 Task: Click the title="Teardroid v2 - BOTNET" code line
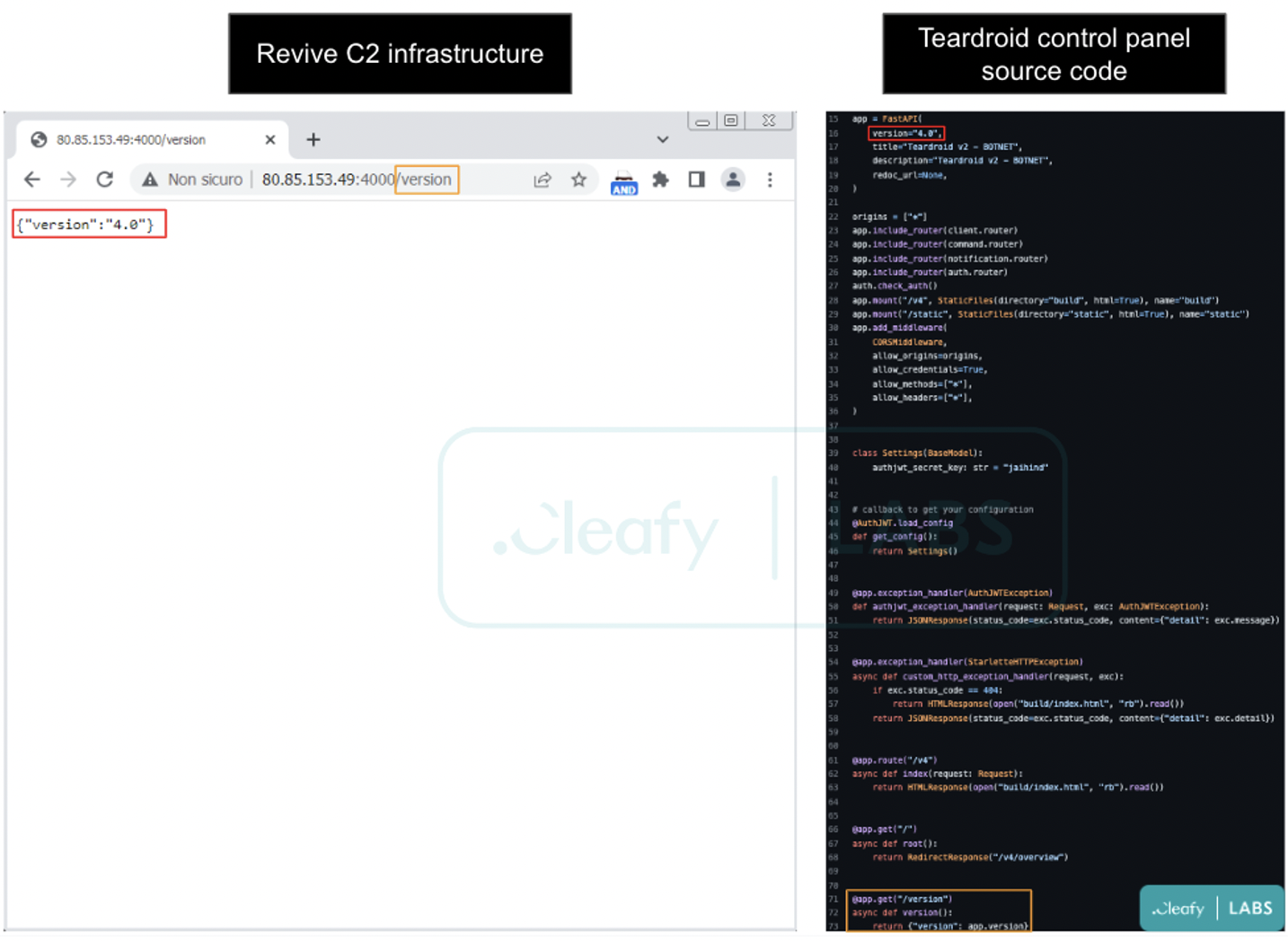tap(947, 146)
